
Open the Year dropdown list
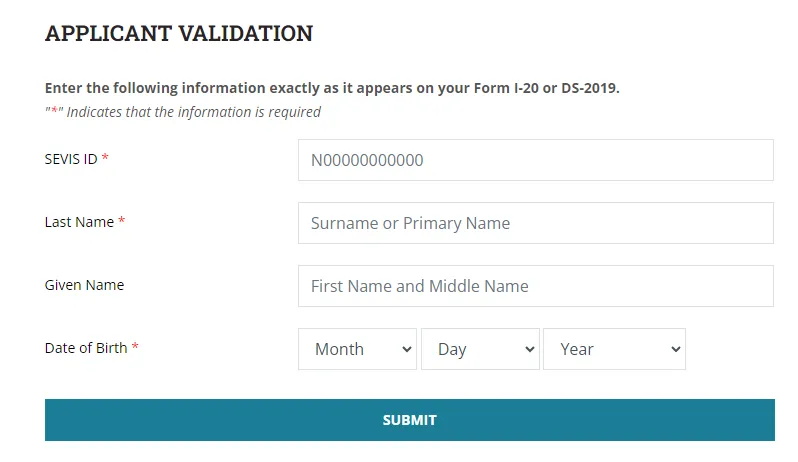pos(614,349)
